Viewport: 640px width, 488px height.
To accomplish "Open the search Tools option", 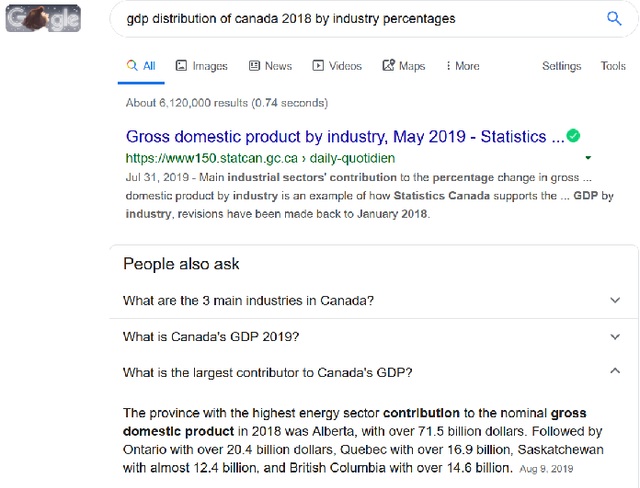I will [613, 66].
